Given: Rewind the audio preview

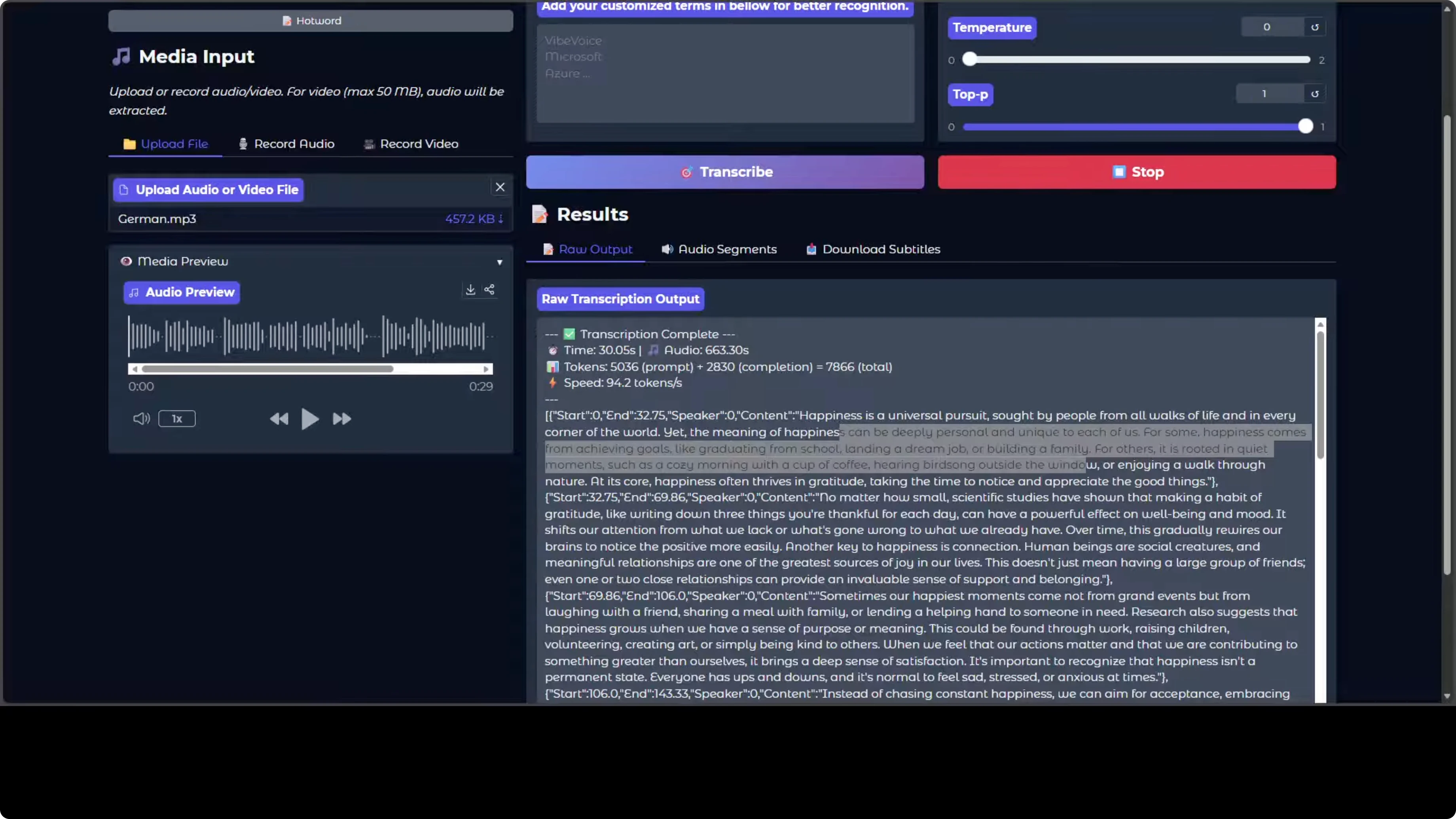Looking at the screenshot, I should pyautogui.click(x=279, y=419).
